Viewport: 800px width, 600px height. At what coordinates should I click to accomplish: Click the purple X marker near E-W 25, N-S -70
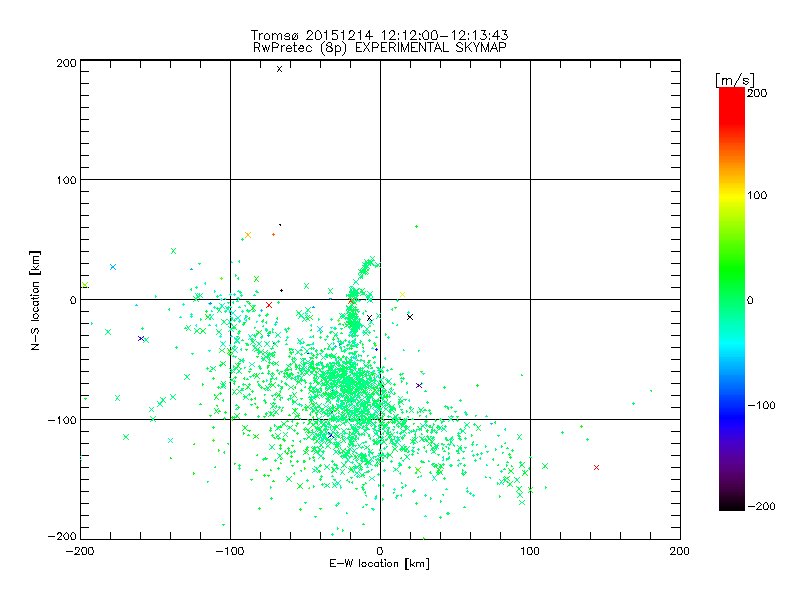[x=419, y=385]
